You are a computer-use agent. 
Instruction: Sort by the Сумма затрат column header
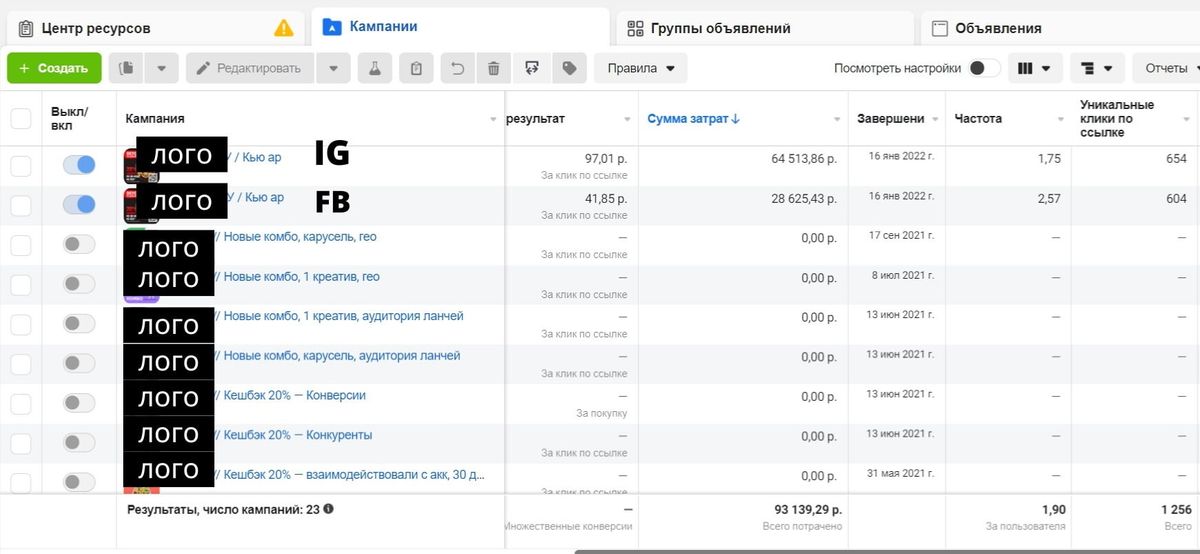(x=693, y=119)
